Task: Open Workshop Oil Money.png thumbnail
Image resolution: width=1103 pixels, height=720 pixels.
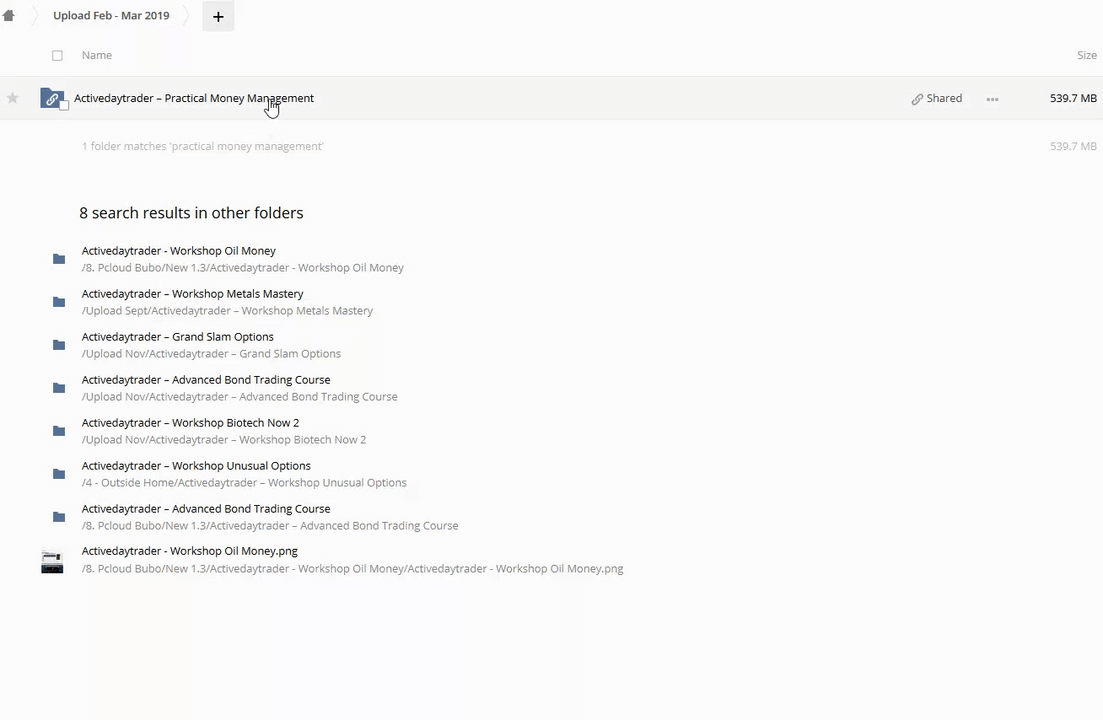Action: coord(52,561)
